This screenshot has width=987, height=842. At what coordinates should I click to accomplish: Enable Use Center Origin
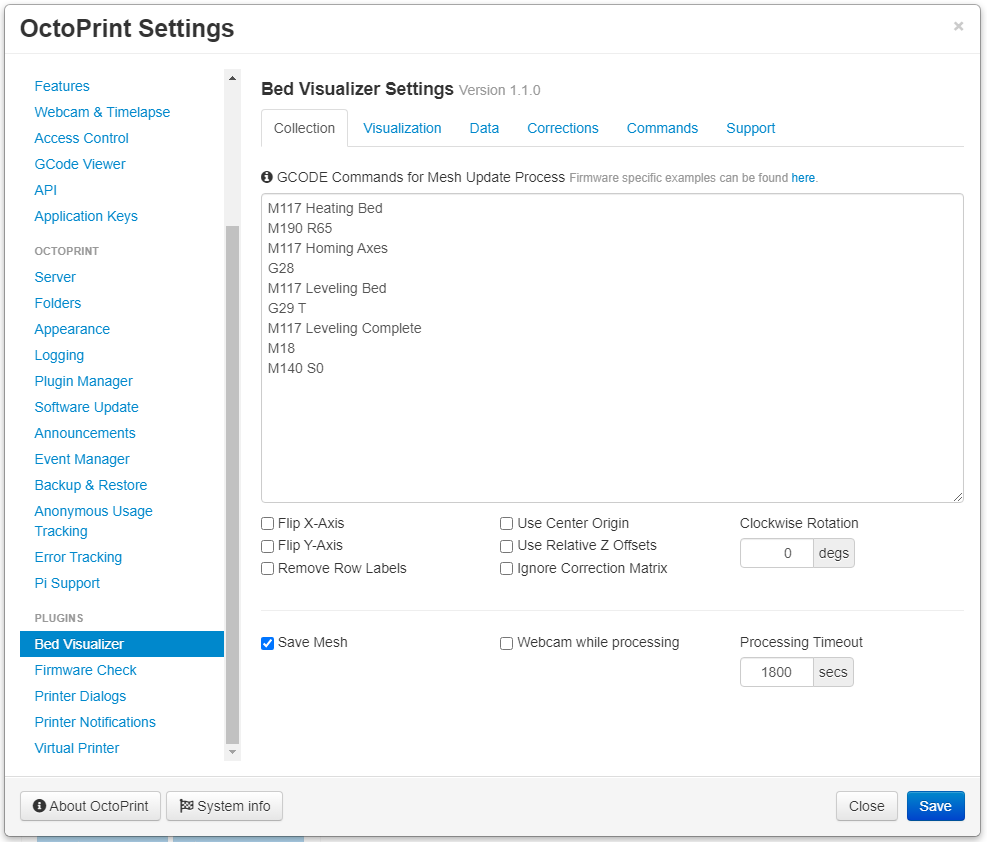pos(506,524)
